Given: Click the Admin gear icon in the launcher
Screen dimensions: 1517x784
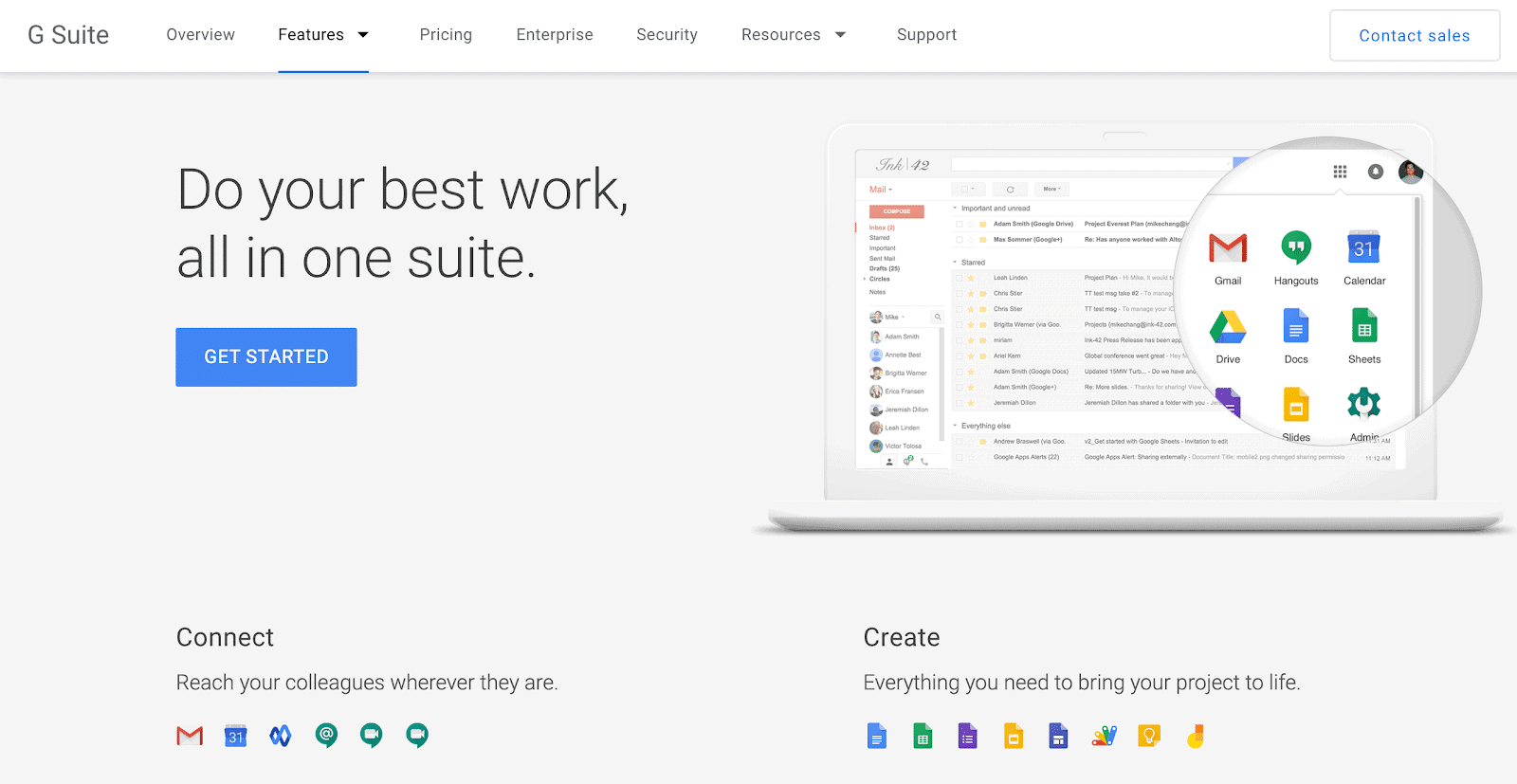Looking at the screenshot, I should coord(1364,404).
